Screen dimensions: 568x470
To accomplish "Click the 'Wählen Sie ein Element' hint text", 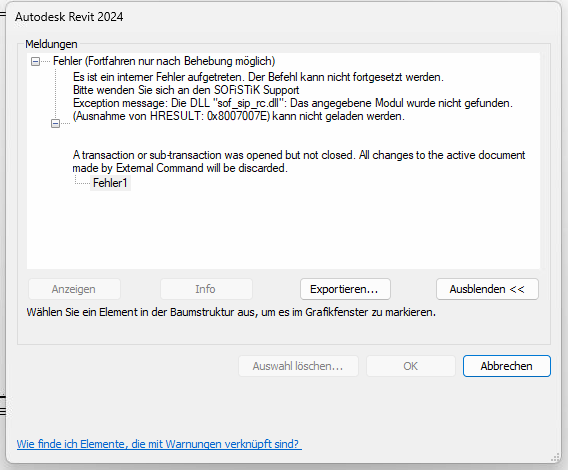I will tap(231, 312).
